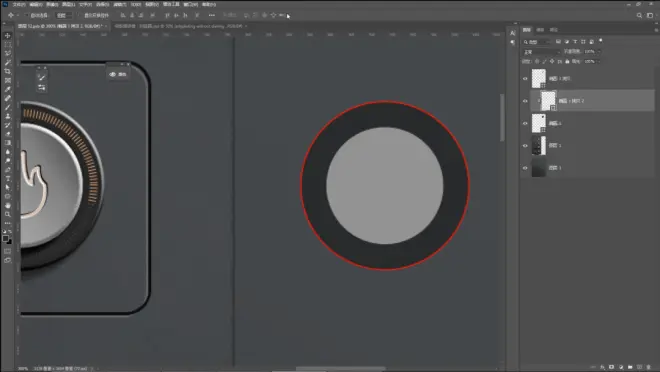
Task: Open the first menu in the menu bar
Action: (19, 4)
